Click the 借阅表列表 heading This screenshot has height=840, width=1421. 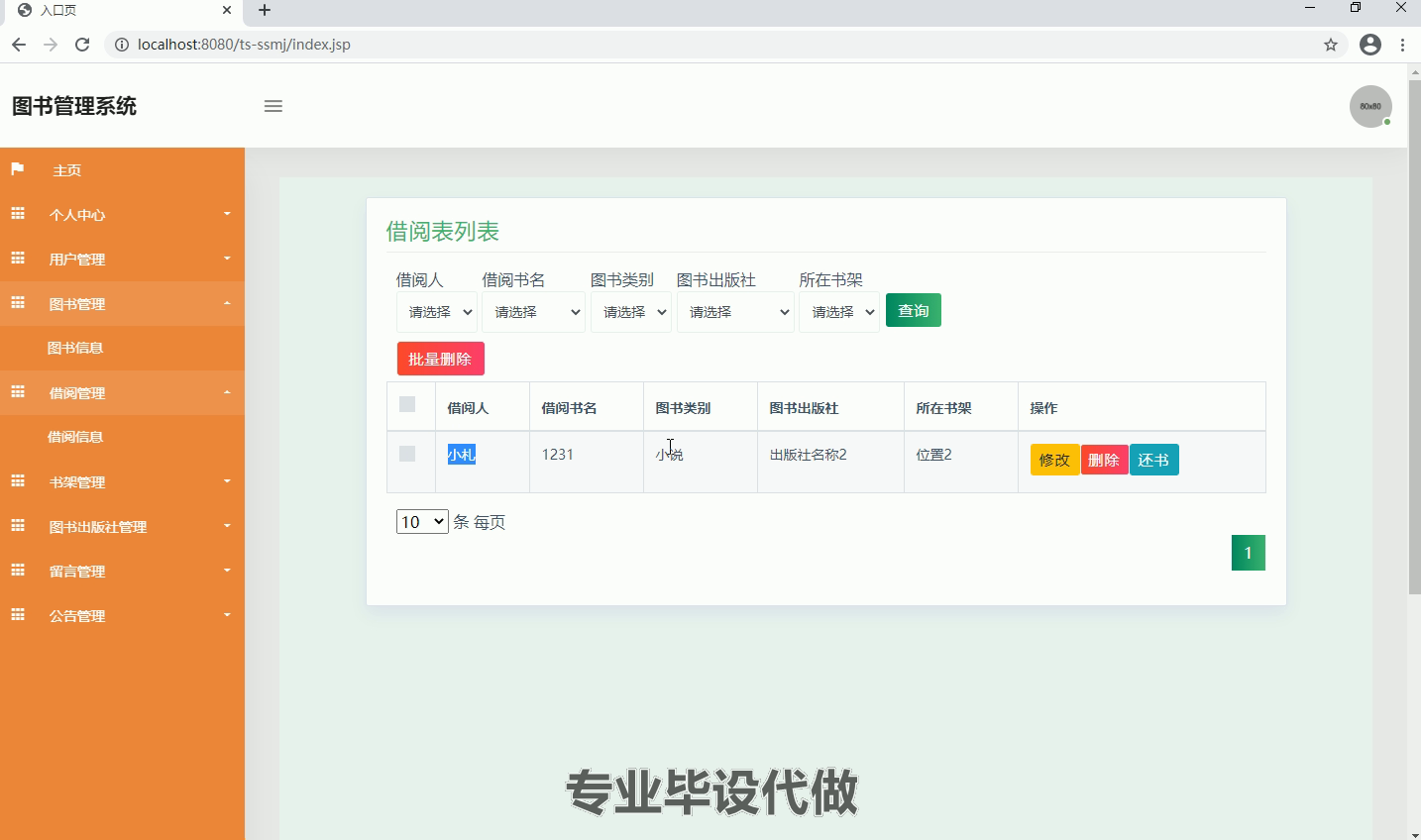click(x=442, y=231)
